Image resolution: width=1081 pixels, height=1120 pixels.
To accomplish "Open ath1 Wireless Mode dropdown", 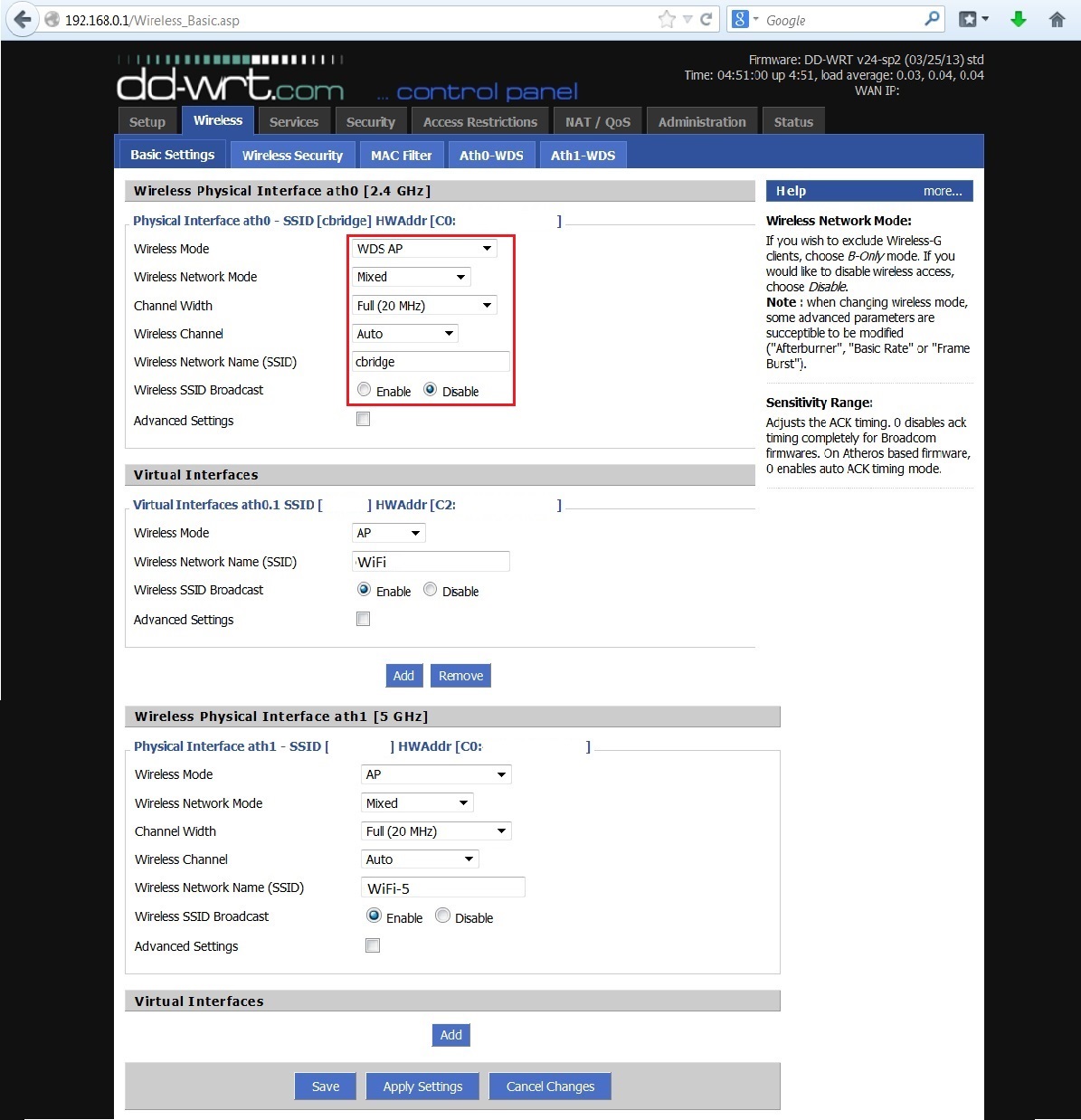I will 436,774.
